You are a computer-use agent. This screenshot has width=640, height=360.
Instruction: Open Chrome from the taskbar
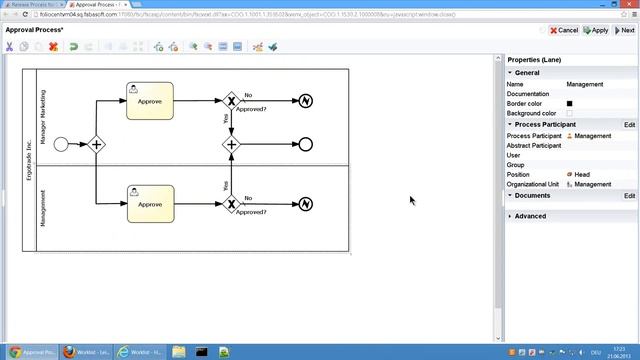click(x=33, y=352)
